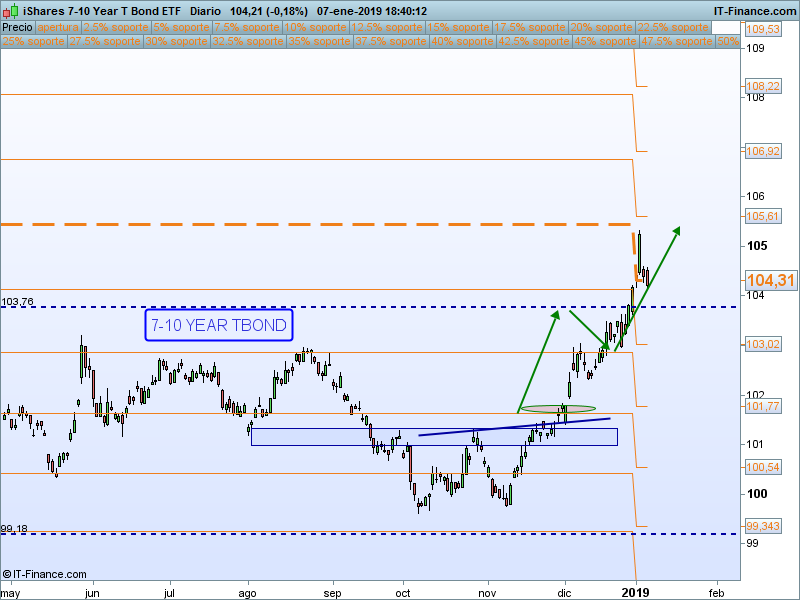Open the IT-Finance.com link at top right

click(753, 10)
